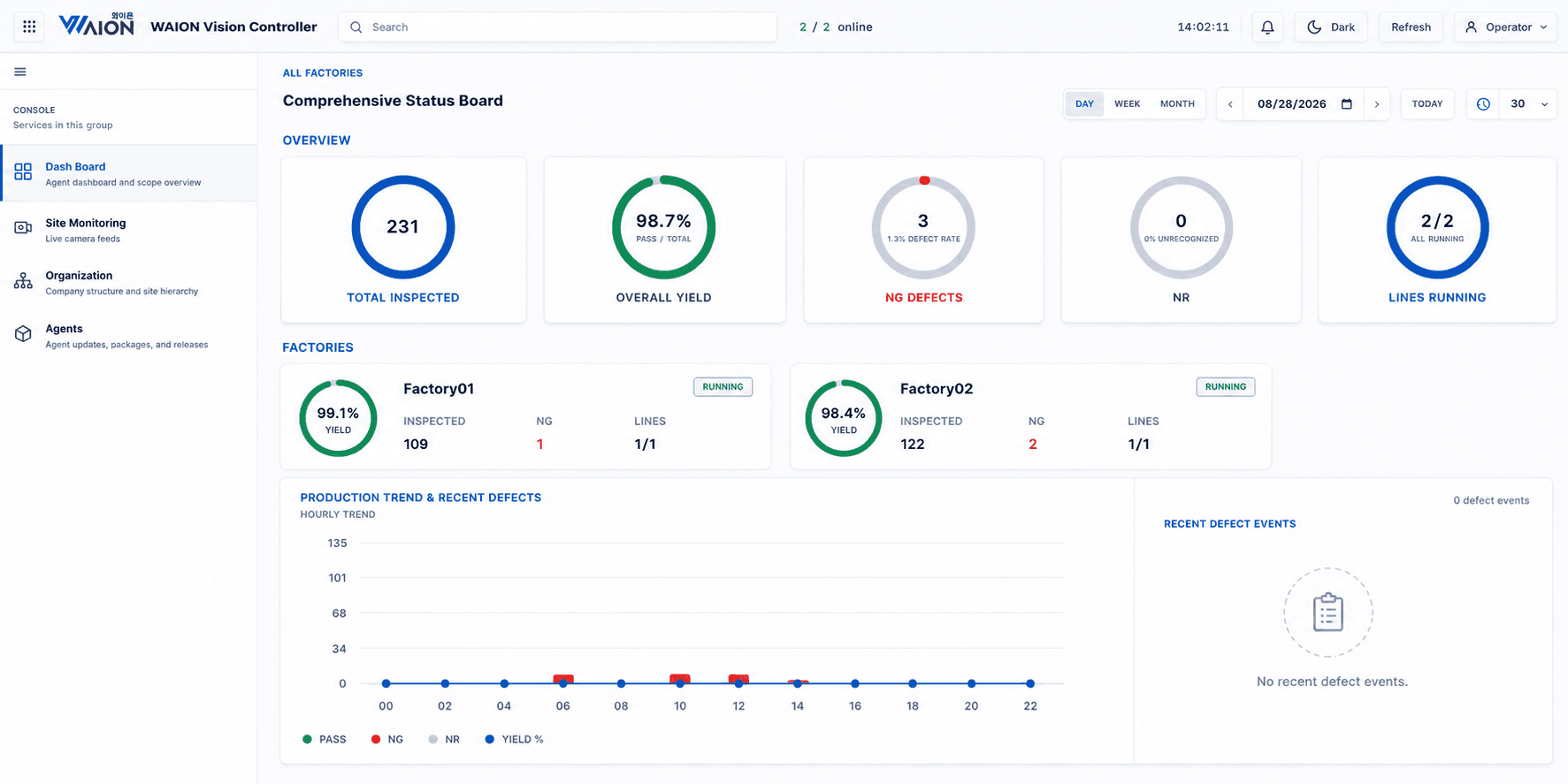Open Organization in sidebar
Screen dimensions: 1568x784
click(129, 282)
